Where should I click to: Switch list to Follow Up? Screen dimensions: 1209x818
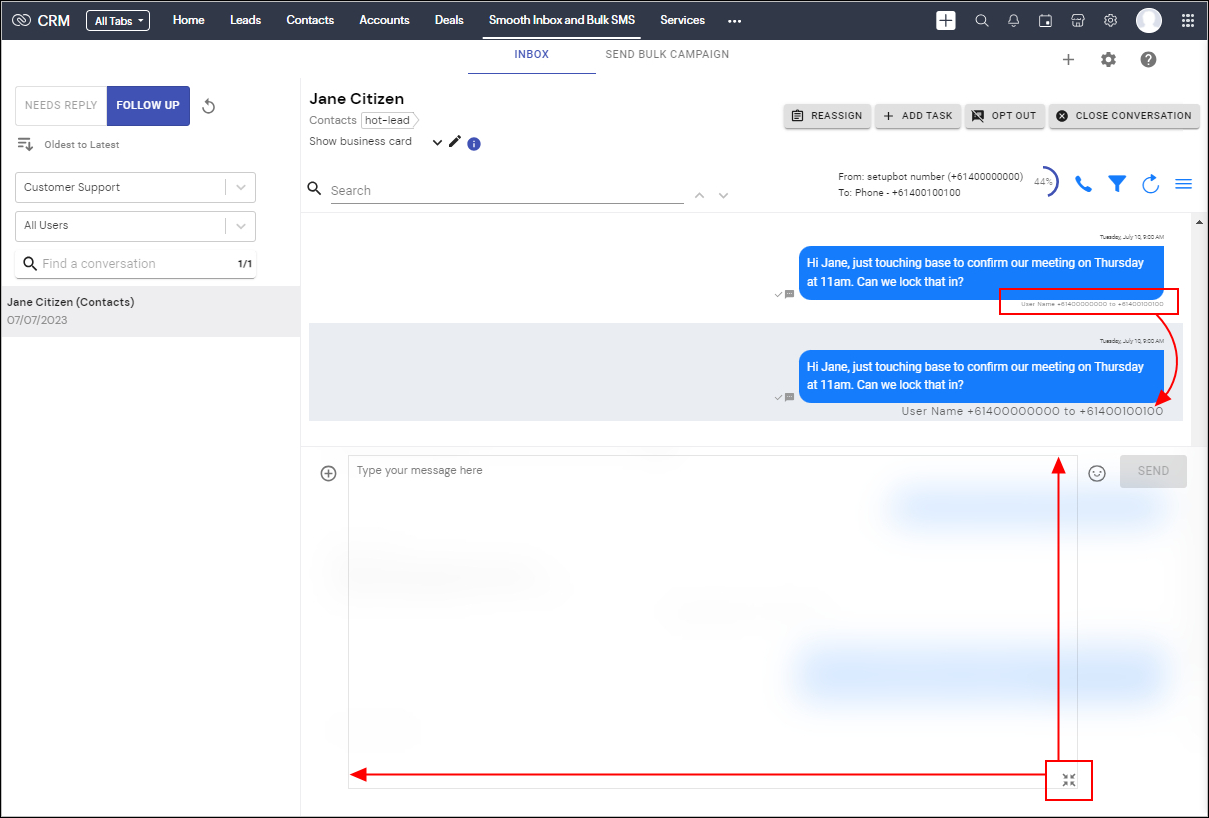(148, 105)
